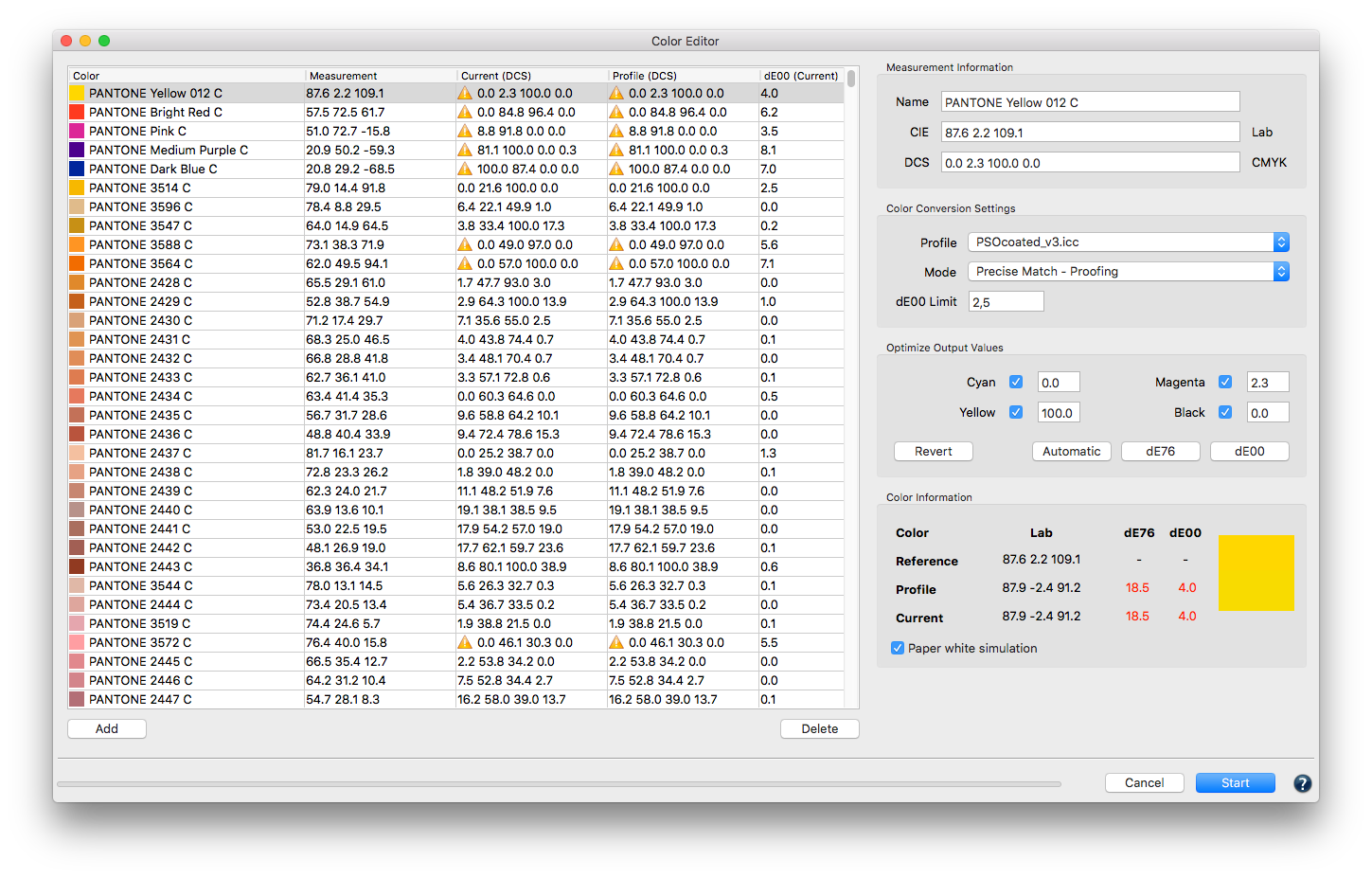Click warning icon in PANTONE 3564 C Profile column

616,263
